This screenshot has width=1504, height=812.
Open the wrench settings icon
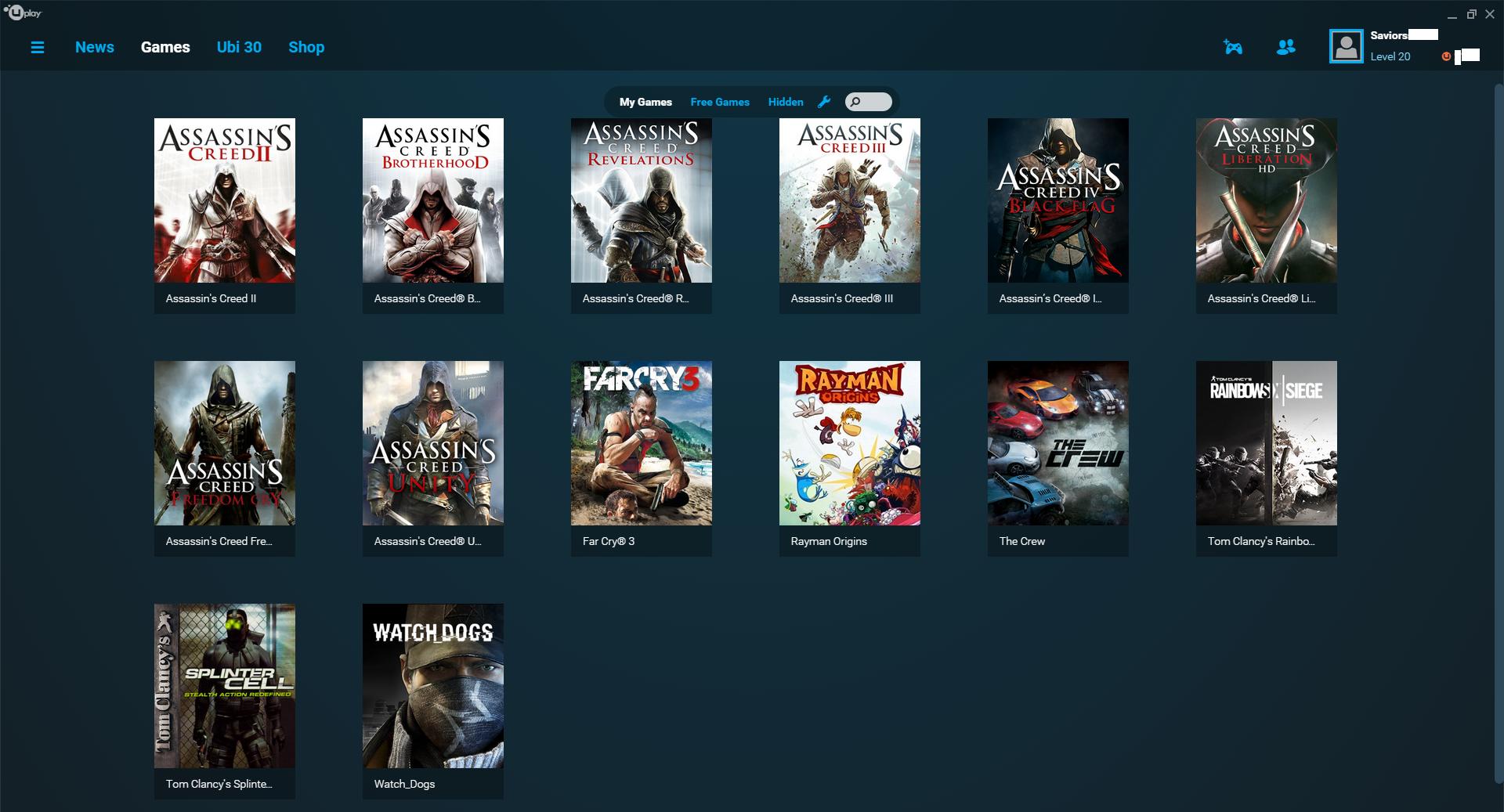[824, 102]
